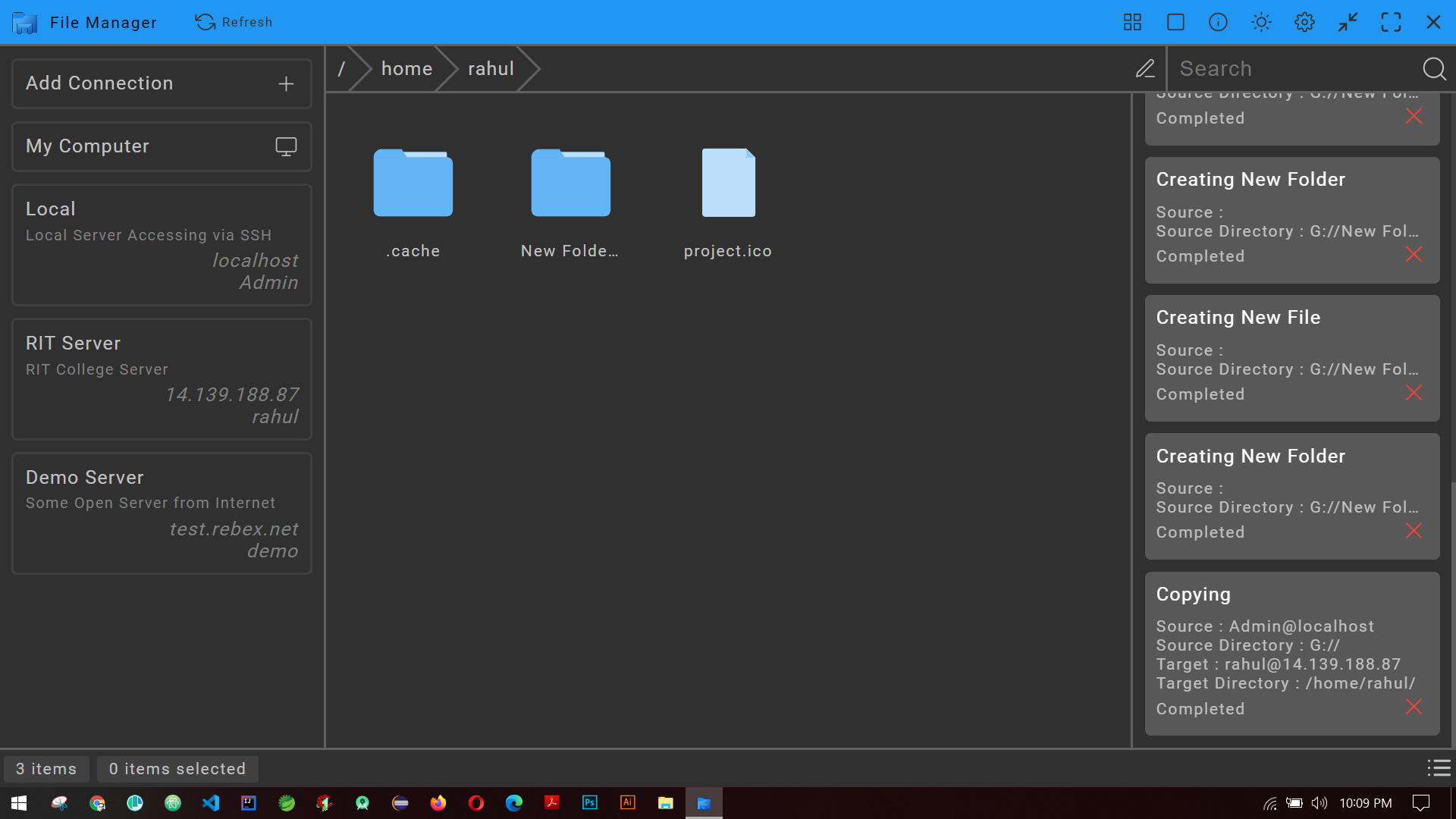Viewport: 1456px width, 819px height.
Task: Toggle single-pane square view
Action: tap(1175, 22)
